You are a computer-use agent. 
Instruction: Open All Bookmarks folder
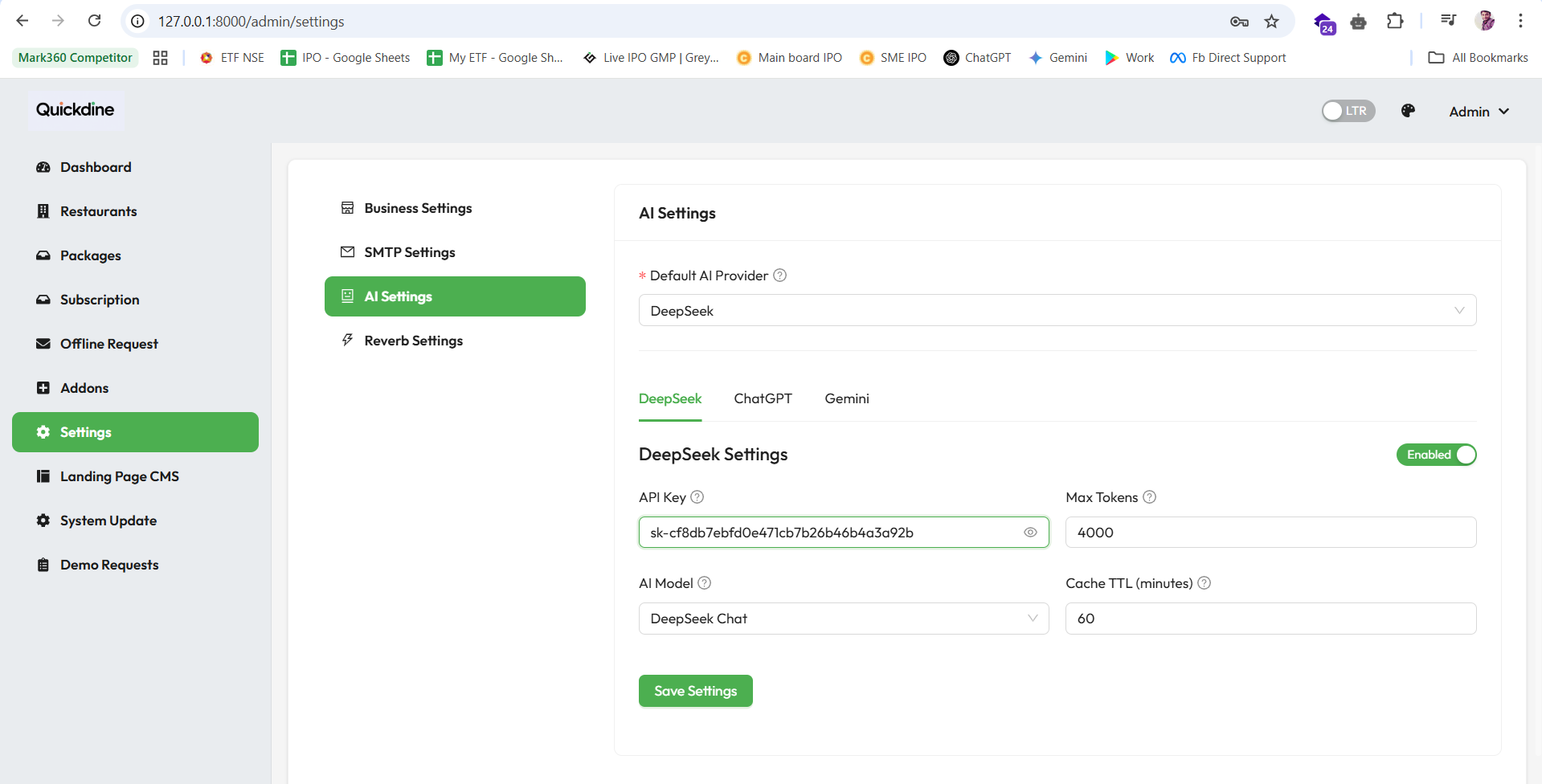(1479, 58)
